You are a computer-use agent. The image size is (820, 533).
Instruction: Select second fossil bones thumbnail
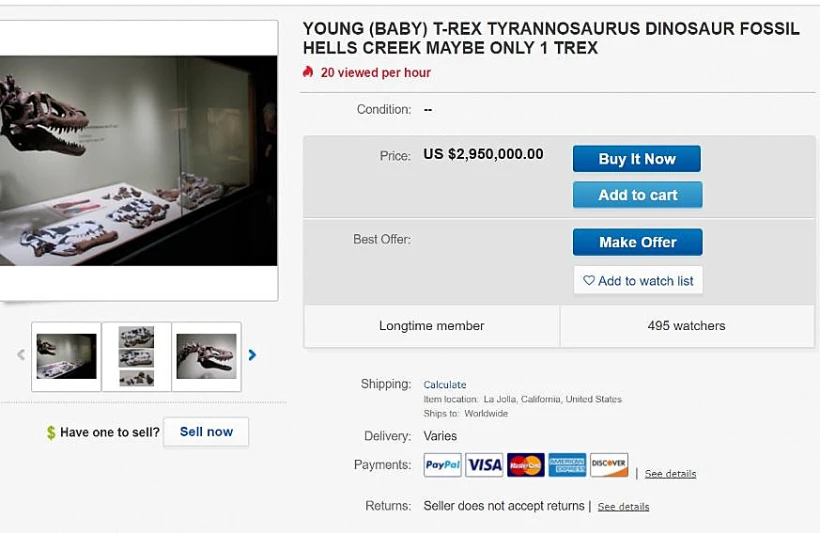(136, 356)
